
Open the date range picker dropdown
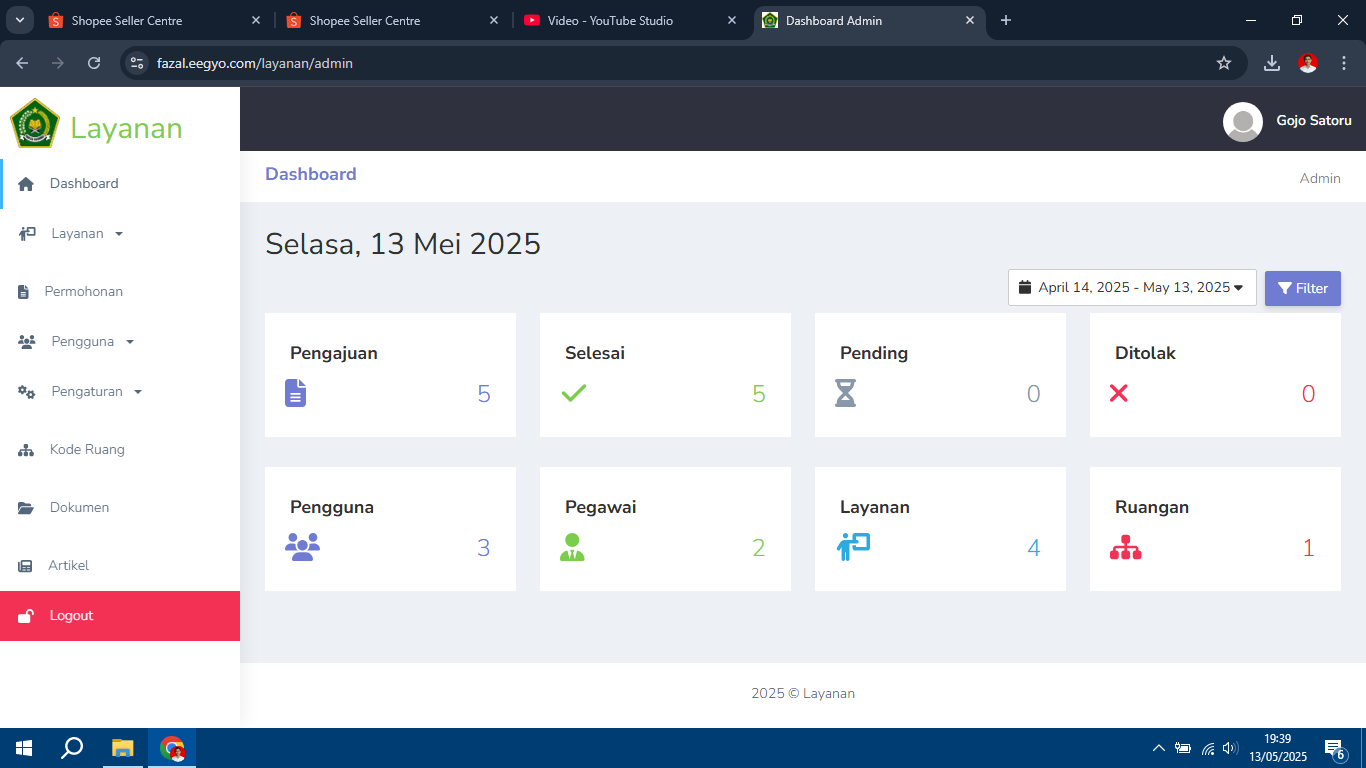(1132, 288)
